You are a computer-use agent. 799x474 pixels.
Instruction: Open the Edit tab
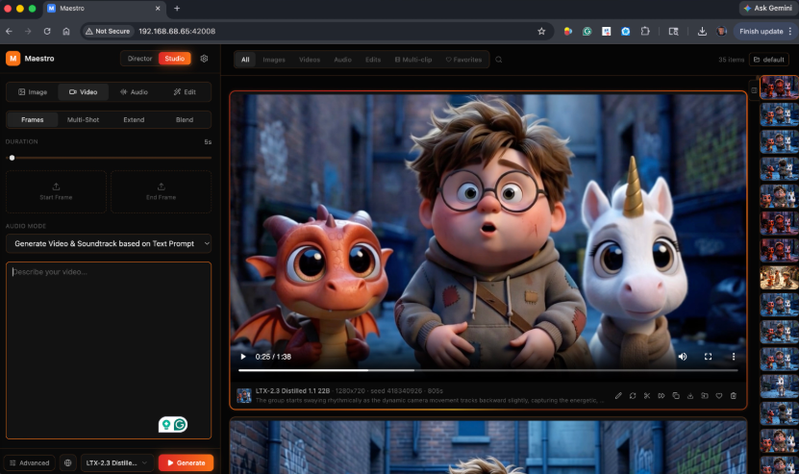[x=184, y=92]
